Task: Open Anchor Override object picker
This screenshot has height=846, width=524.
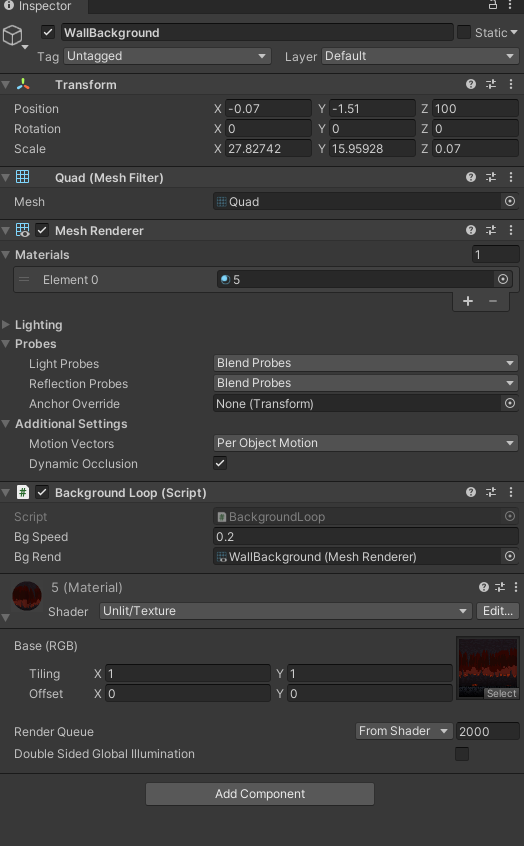Action: (509, 403)
